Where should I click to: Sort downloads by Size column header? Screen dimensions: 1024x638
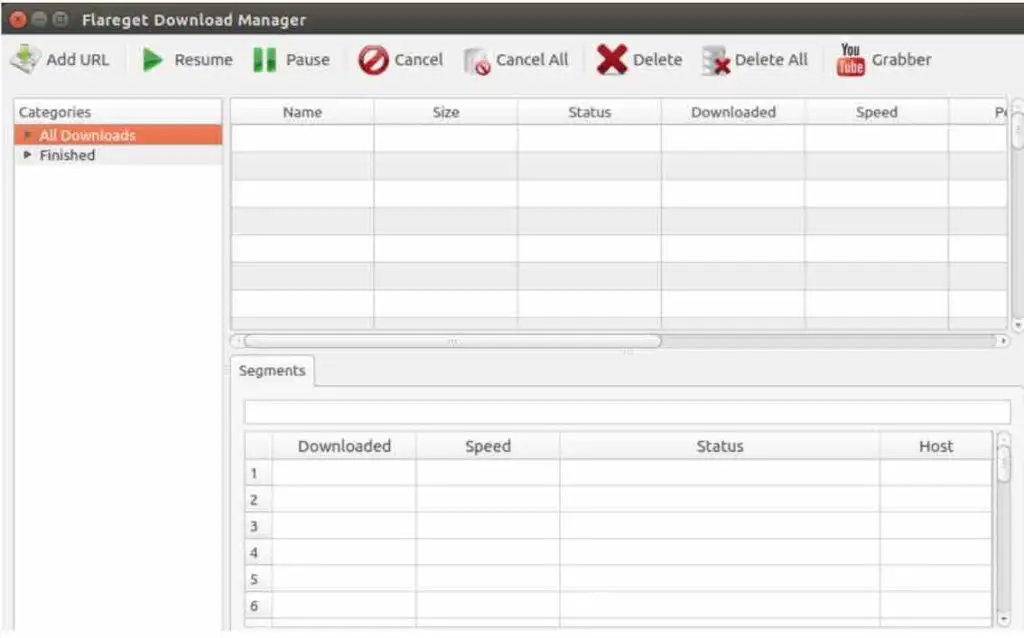446,112
